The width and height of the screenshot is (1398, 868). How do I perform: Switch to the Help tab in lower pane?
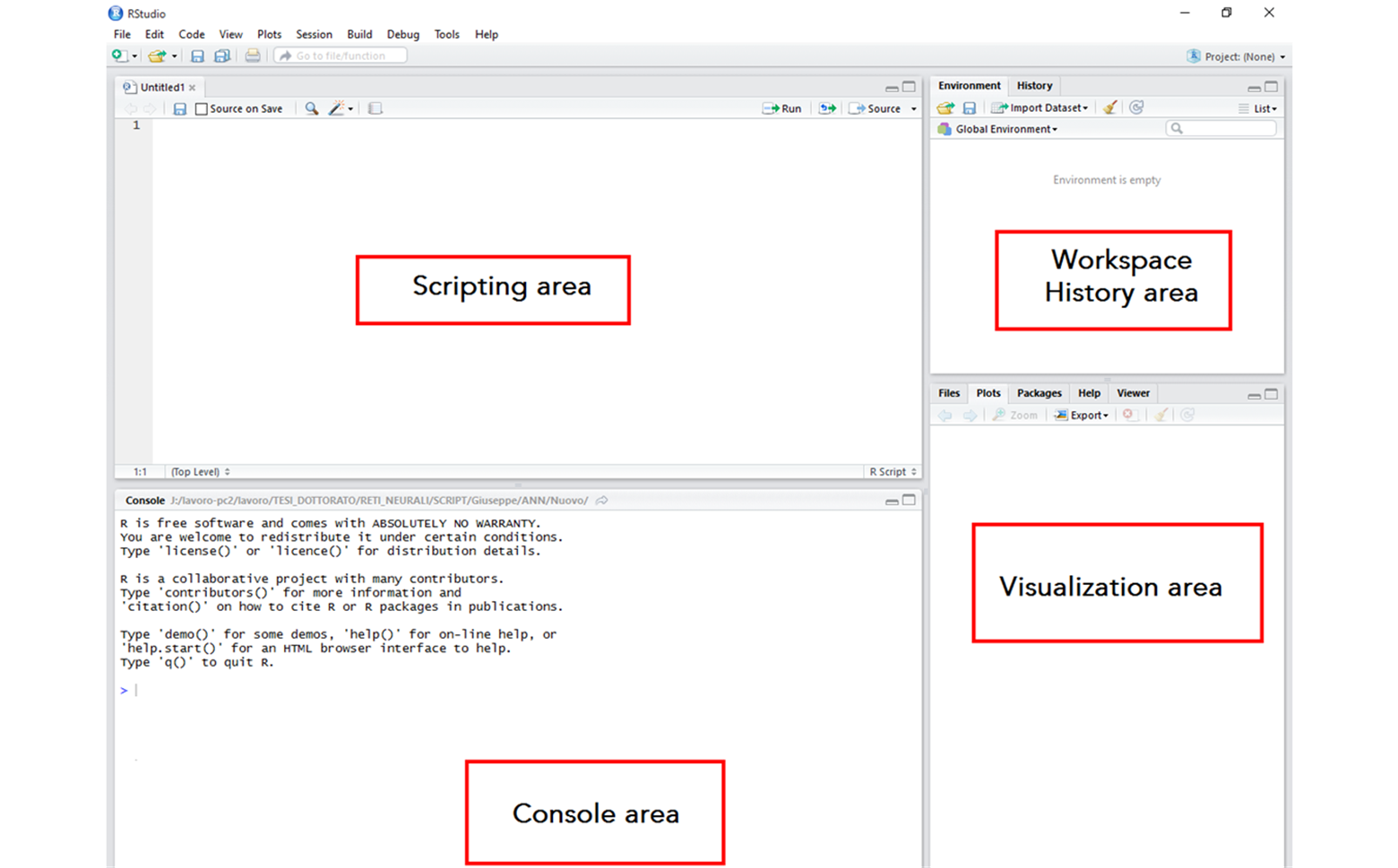pyautogui.click(x=1089, y=393)
